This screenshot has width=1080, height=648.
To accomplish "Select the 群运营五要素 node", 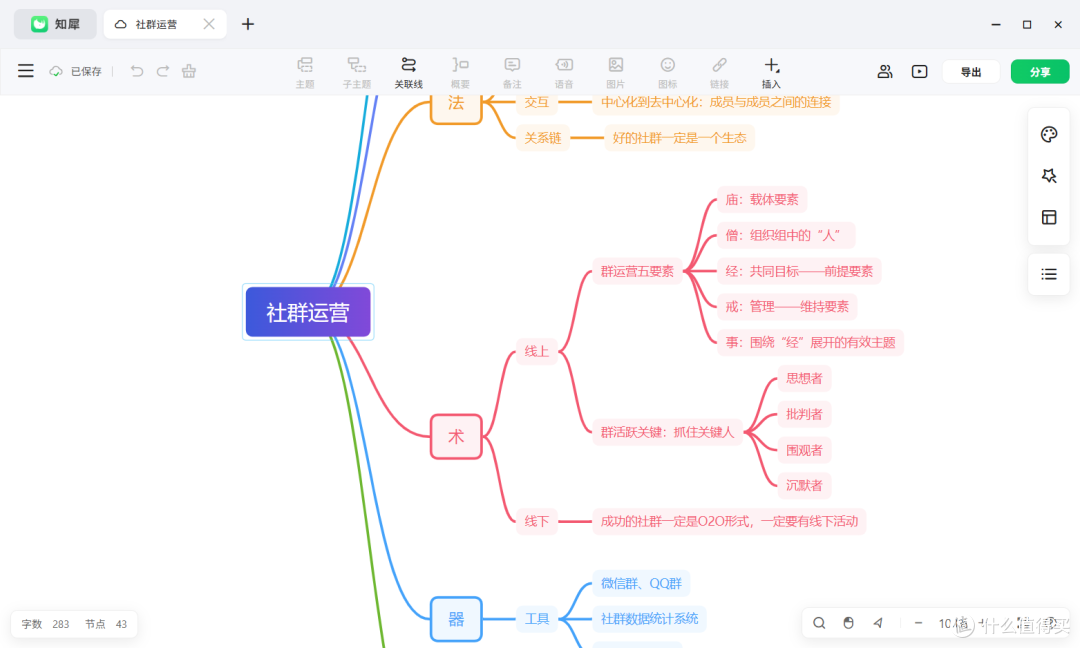I will click(637, 271).
